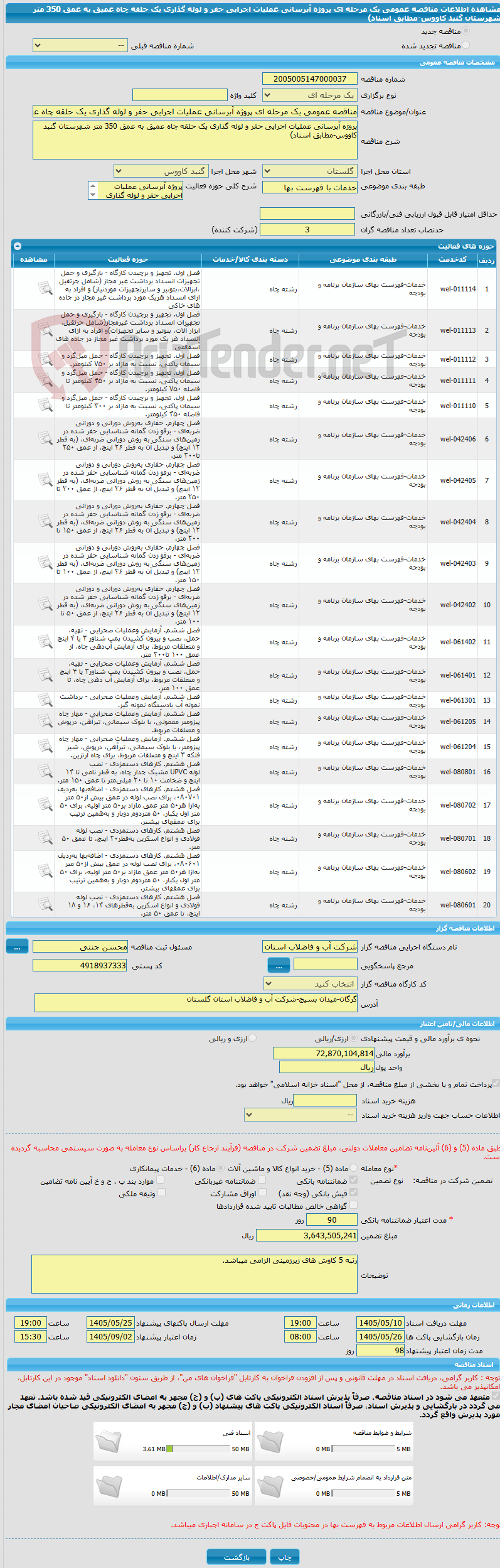Click the کلید واژه input field

[x=180, y=95]
